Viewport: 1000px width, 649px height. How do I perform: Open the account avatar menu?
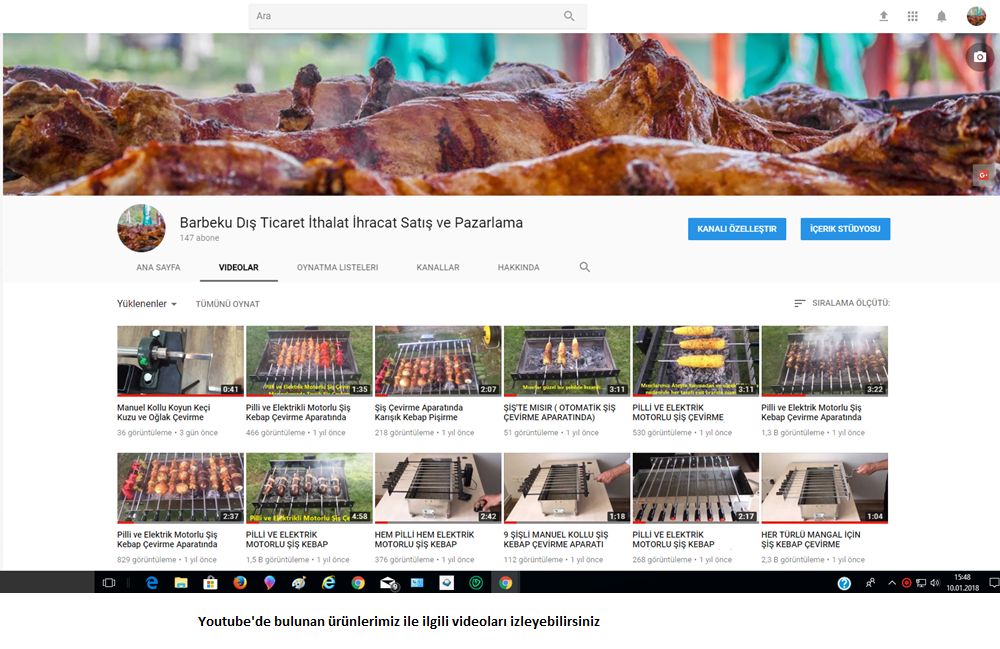(x=976, y=16)
